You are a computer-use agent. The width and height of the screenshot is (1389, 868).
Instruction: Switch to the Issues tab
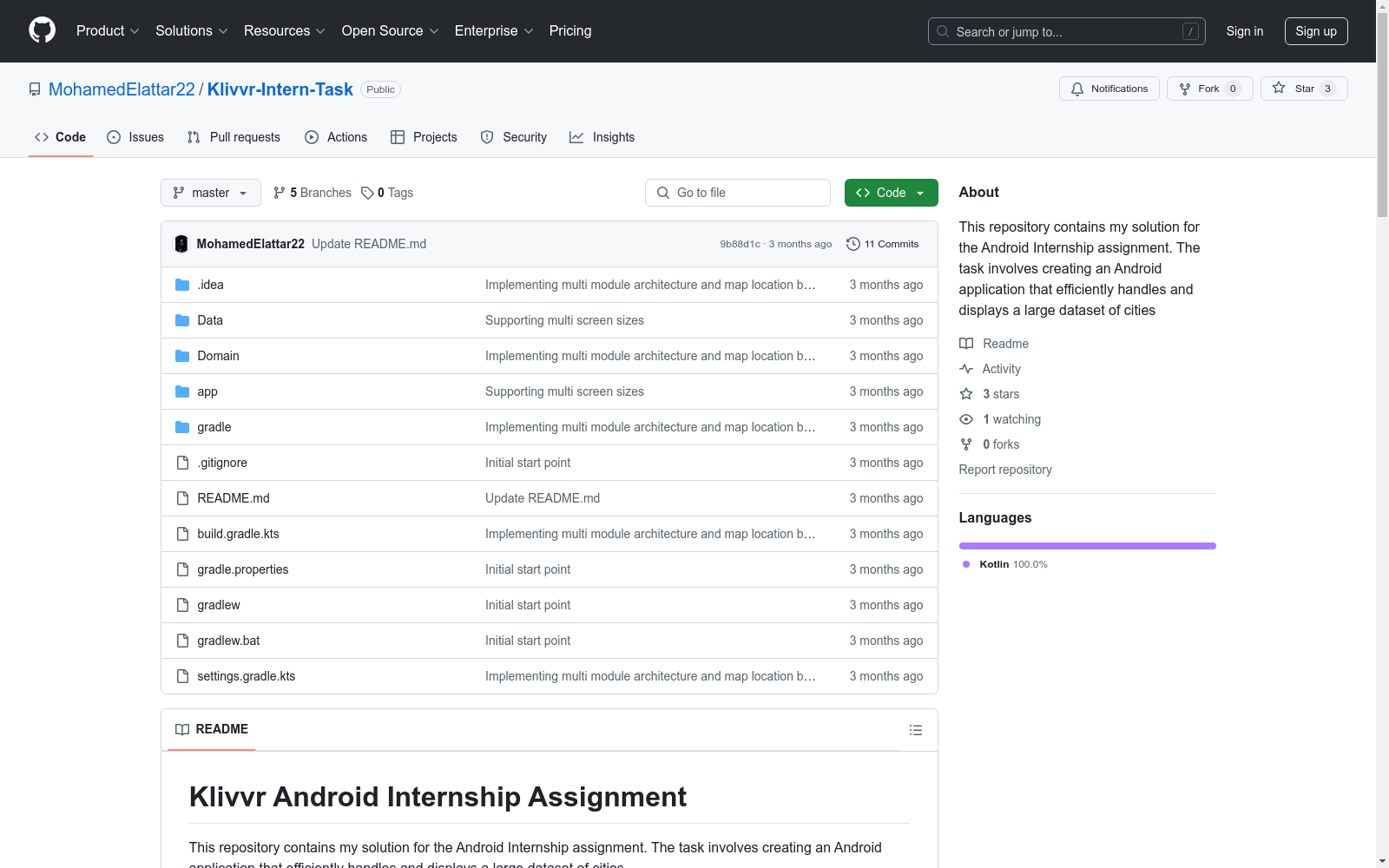pos(135,137)
